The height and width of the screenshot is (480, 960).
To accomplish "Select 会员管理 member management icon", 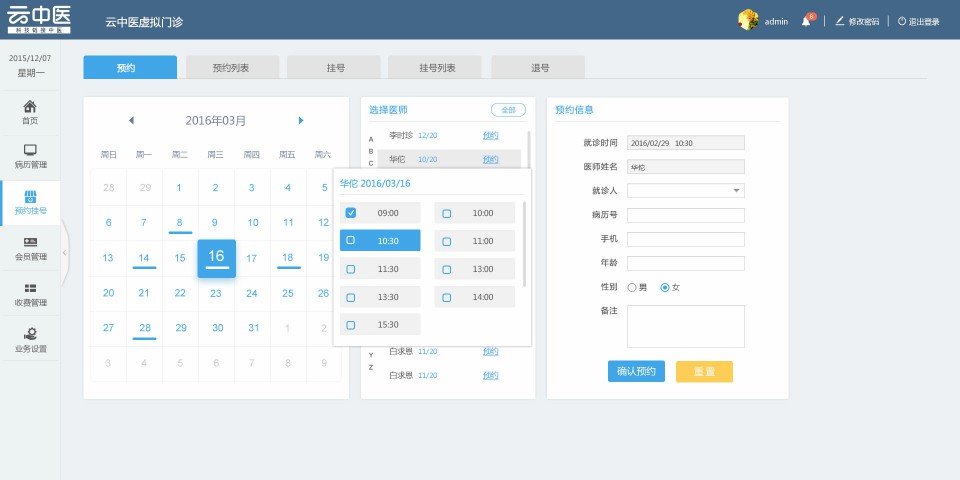I will (30, 243).
